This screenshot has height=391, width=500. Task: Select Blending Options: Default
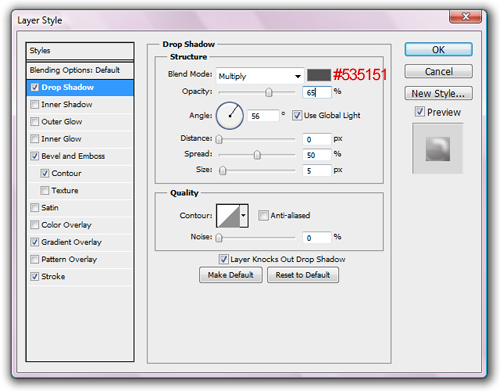coord(80,70)
